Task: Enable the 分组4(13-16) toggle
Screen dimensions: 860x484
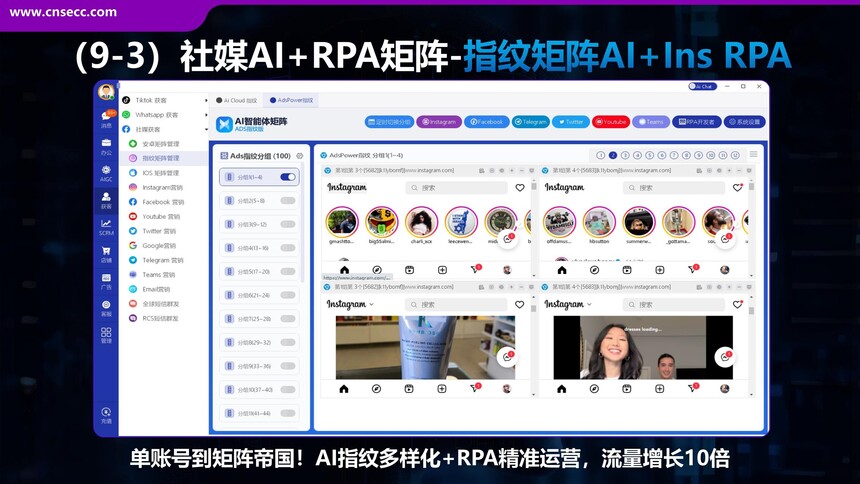Action: pos(288,247)
